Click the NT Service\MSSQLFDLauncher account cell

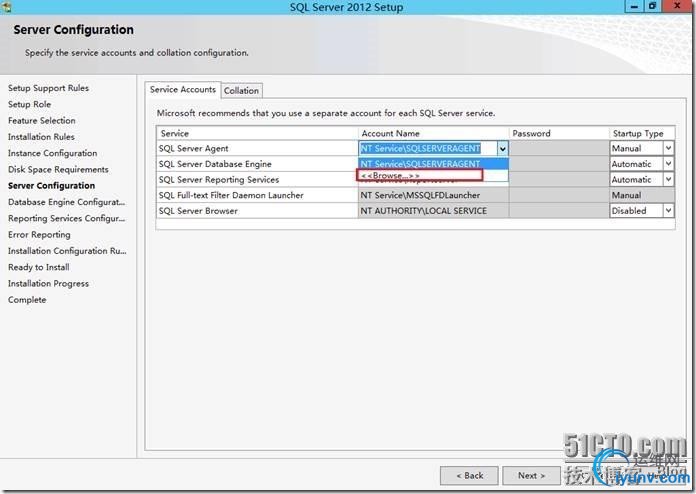tap(433, 195)
